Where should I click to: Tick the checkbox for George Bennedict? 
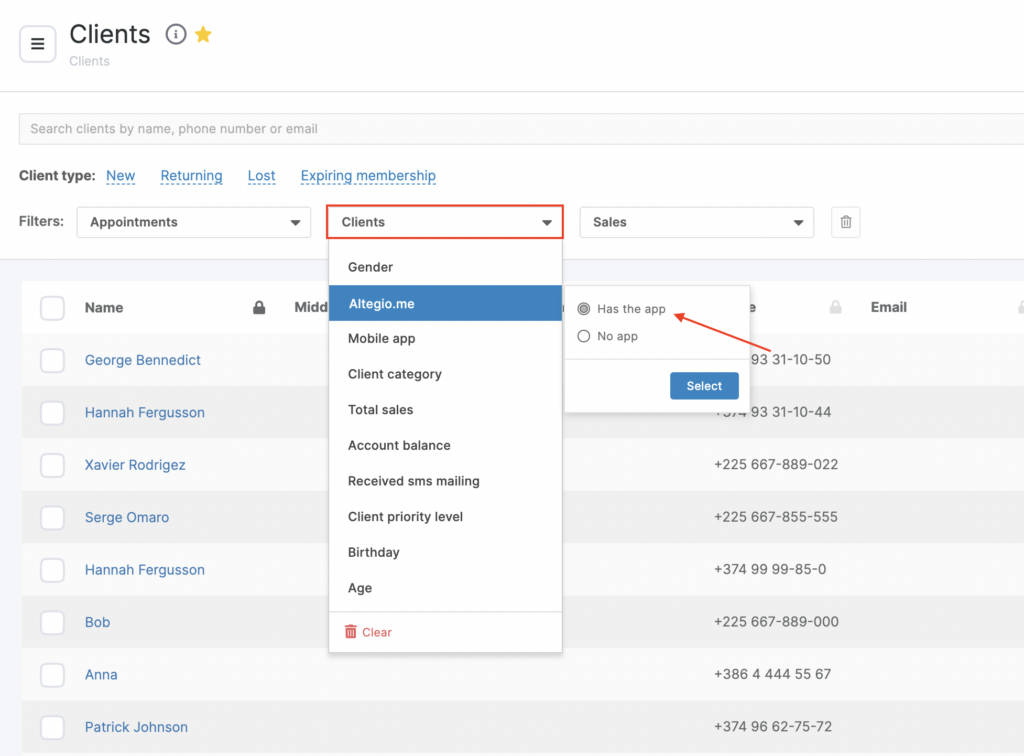(52, 360)
